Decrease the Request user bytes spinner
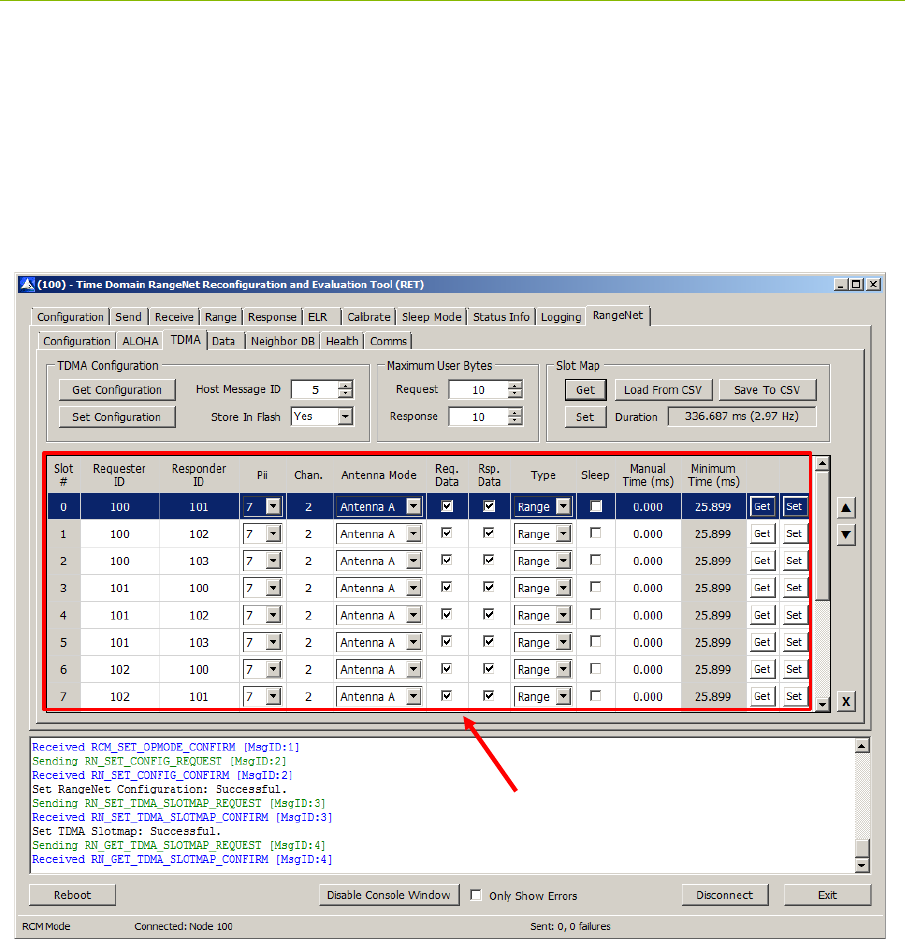Screen dimensions: 905x939 click(515, 394)
